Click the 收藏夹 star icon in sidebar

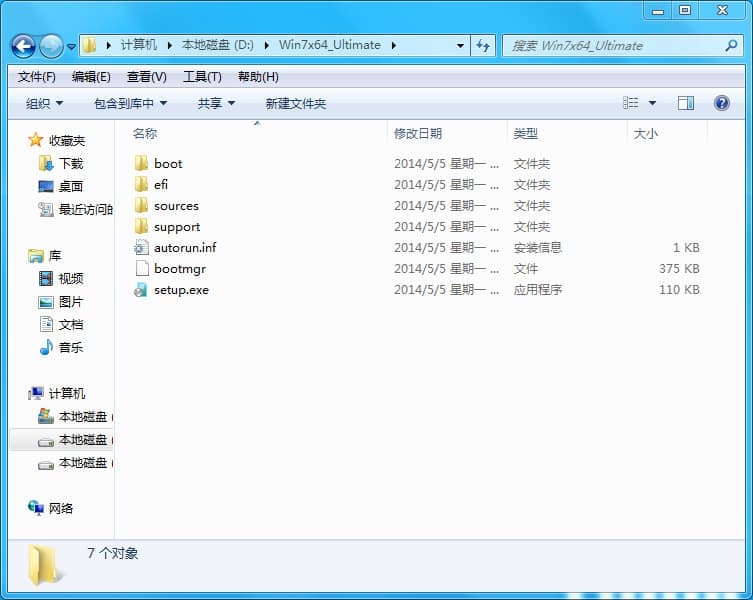tap(36, 140)
